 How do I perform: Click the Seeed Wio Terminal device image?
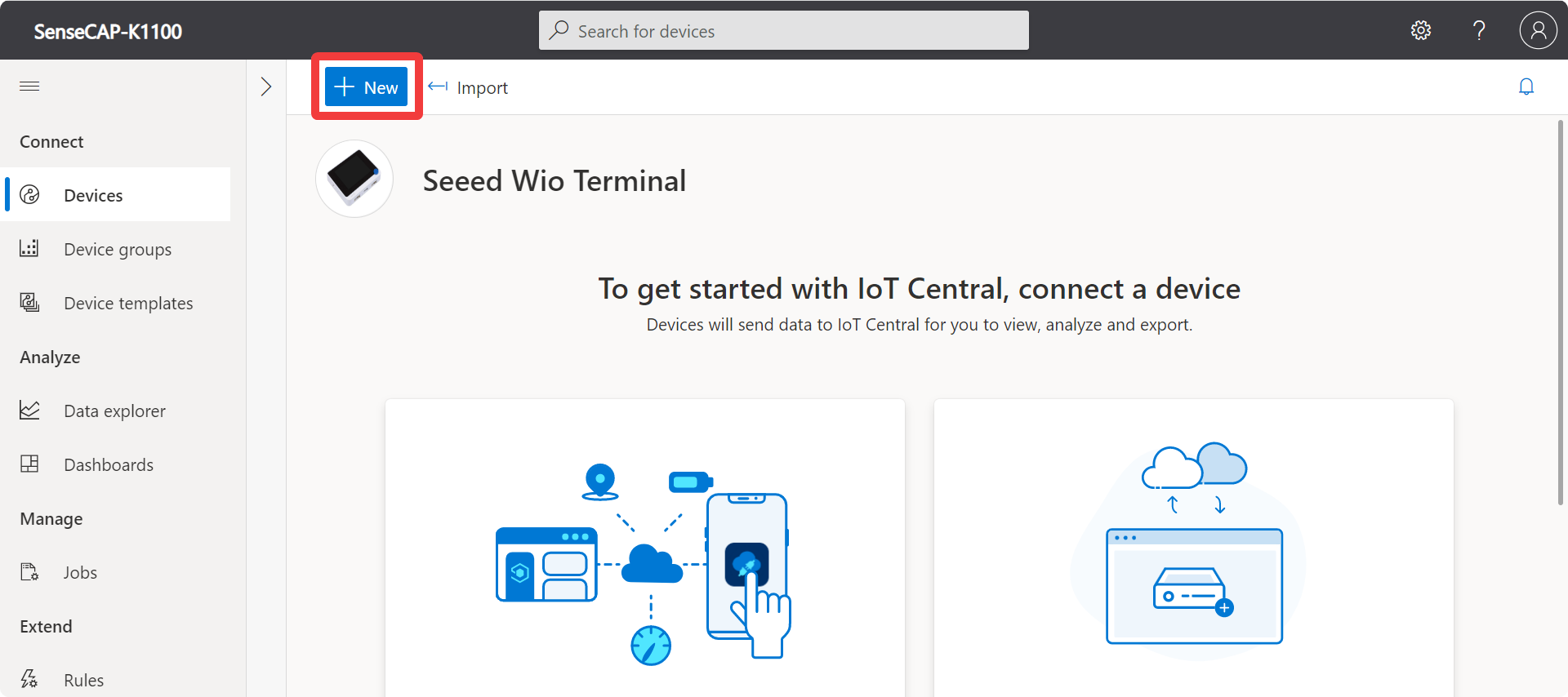click(354, 179)
